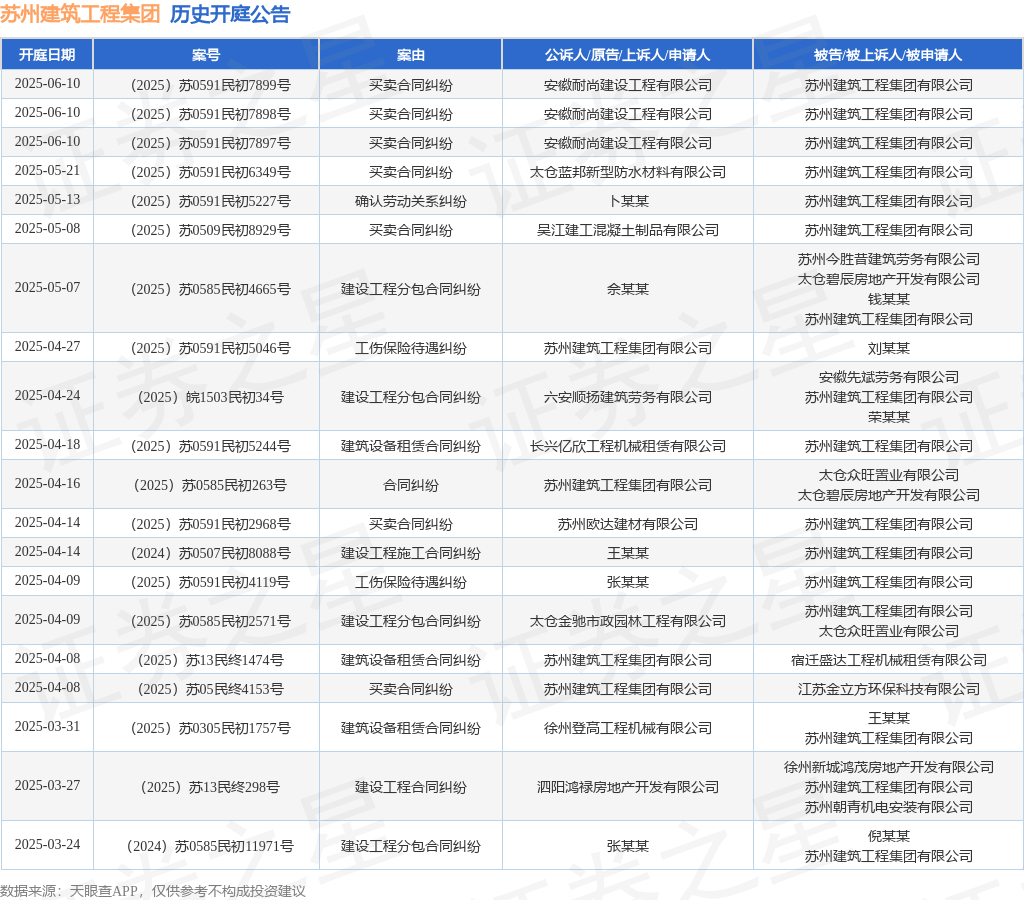Click the date 2025-05-21
The height and width of the screenshot is (900, 1024).
coord(47,170)
